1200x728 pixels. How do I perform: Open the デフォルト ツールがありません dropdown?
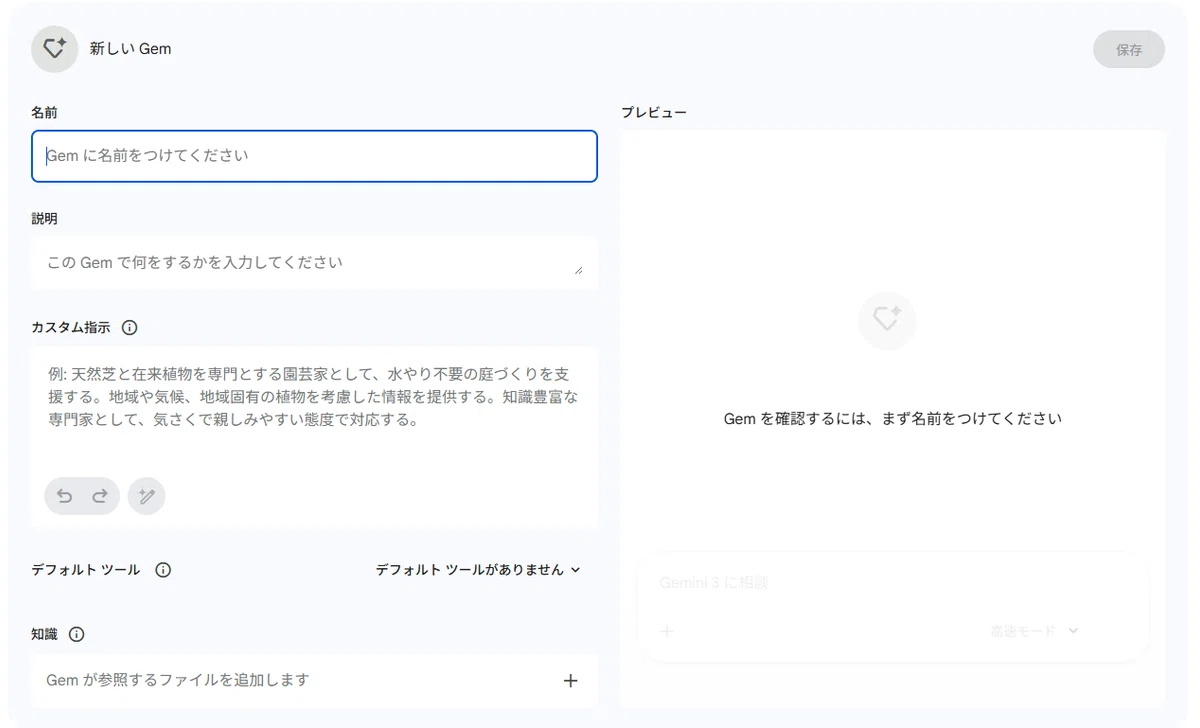pyautogui.click(x=478, y=570)
